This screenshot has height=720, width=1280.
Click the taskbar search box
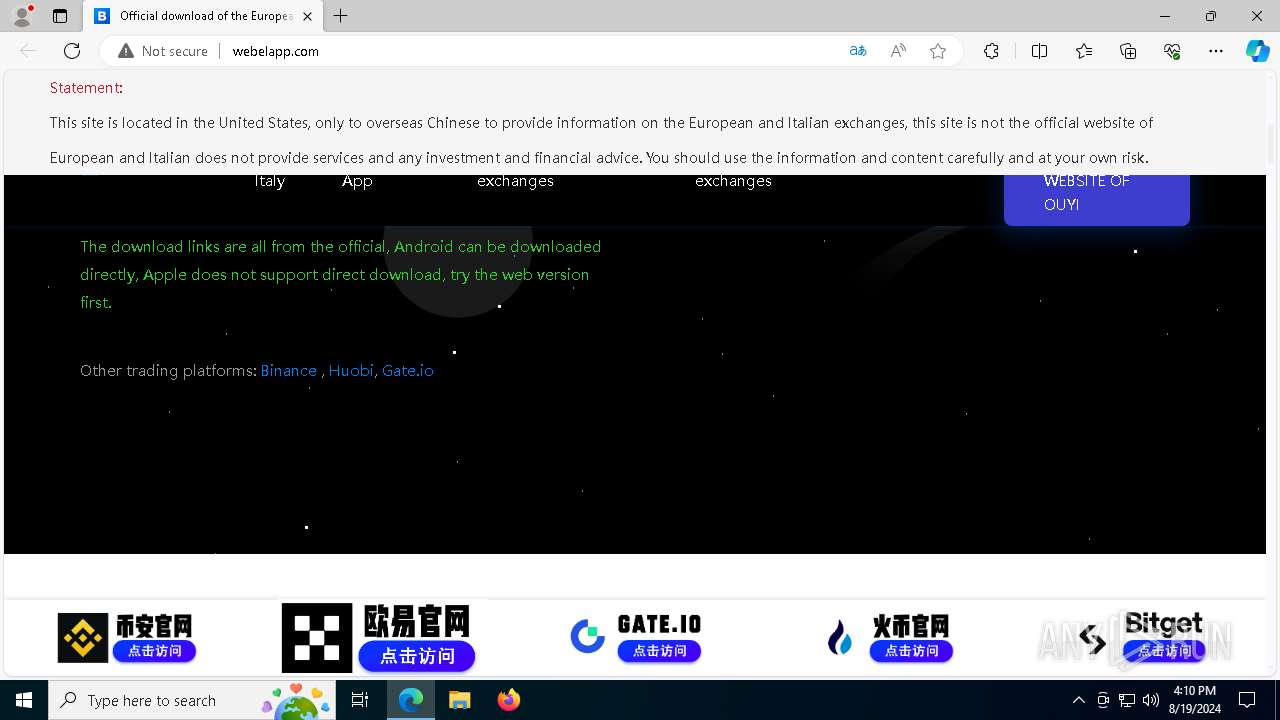pos(192,700)
